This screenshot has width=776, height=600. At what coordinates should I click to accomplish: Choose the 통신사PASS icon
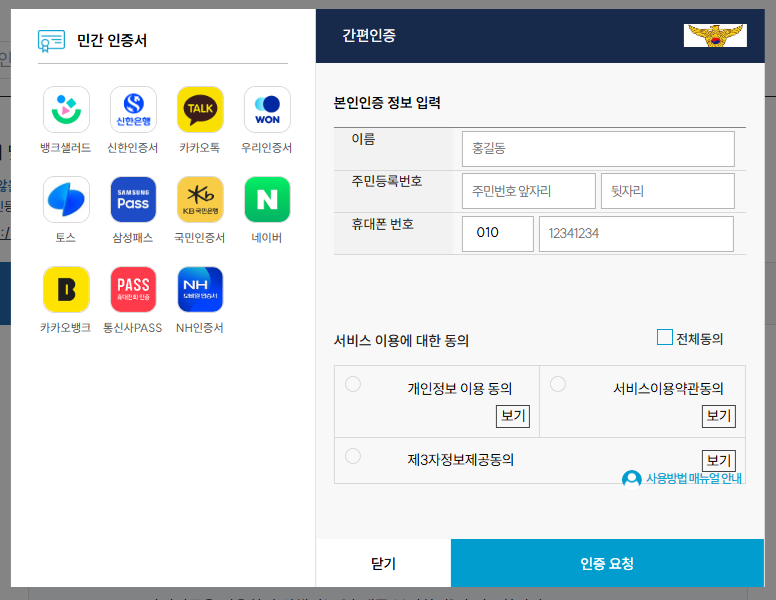pyautogui.click(x=133, y=290)
